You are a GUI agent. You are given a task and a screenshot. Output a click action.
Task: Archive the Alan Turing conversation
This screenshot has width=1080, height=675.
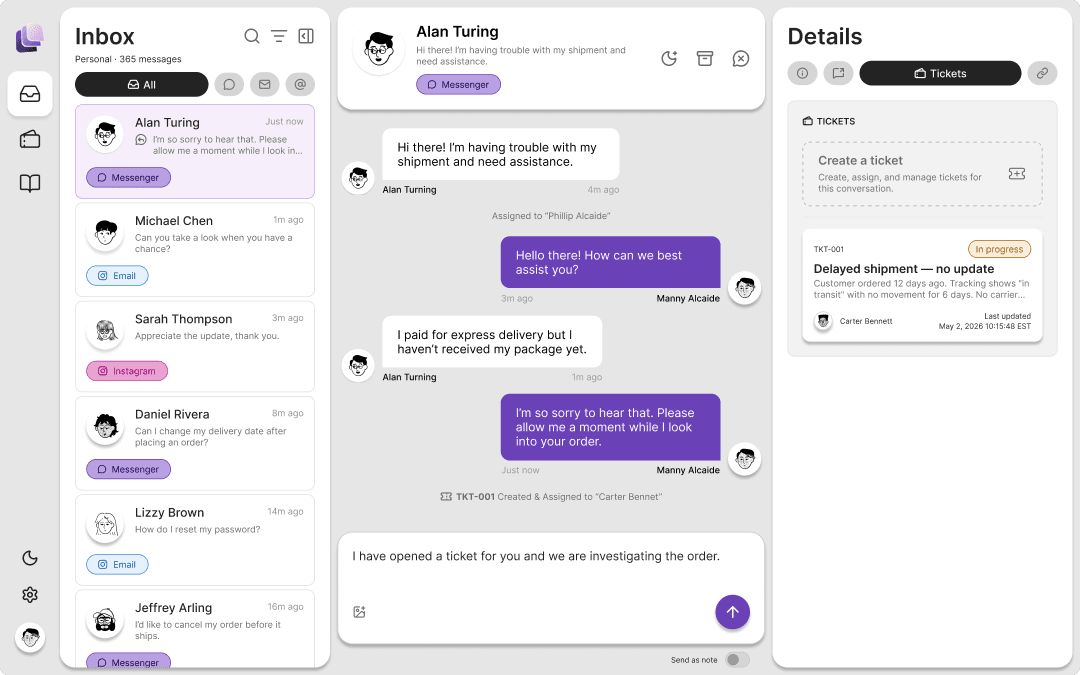point(705,59)
